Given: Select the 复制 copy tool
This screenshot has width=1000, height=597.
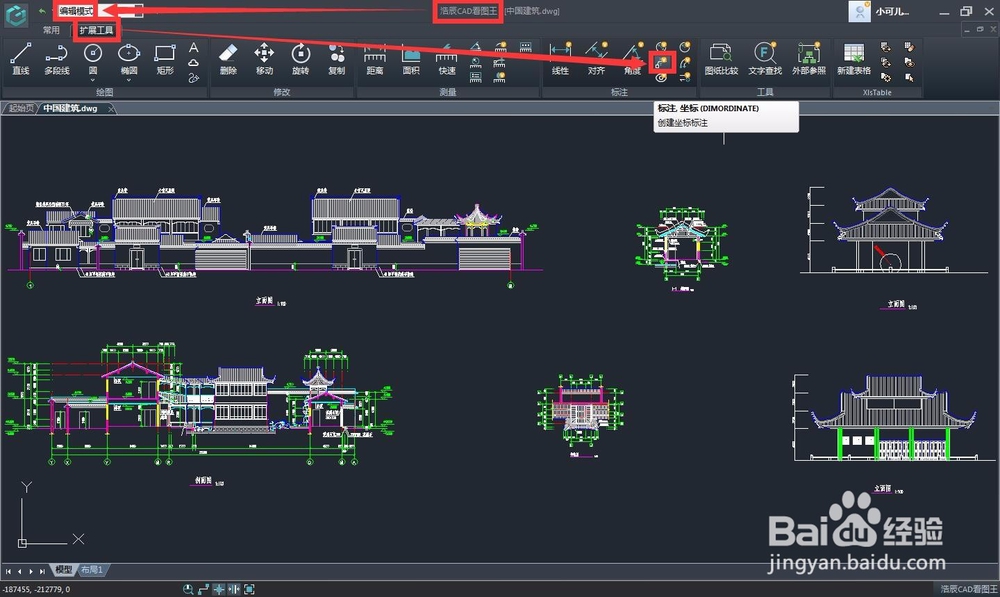Looking at the screenshot, I should pyautogui.click(x=337, y=59).
